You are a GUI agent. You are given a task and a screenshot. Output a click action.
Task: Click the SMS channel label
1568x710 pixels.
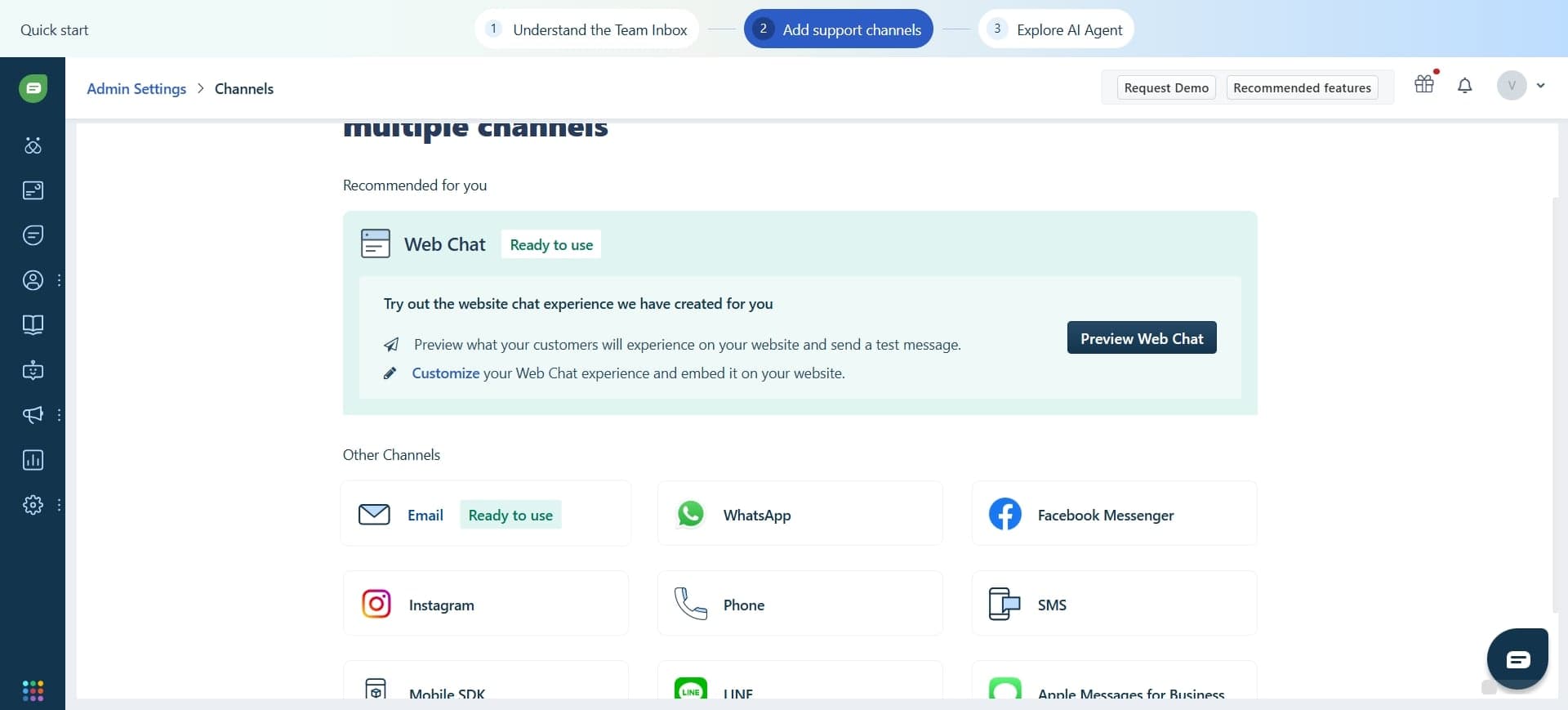click(1052, 605)
